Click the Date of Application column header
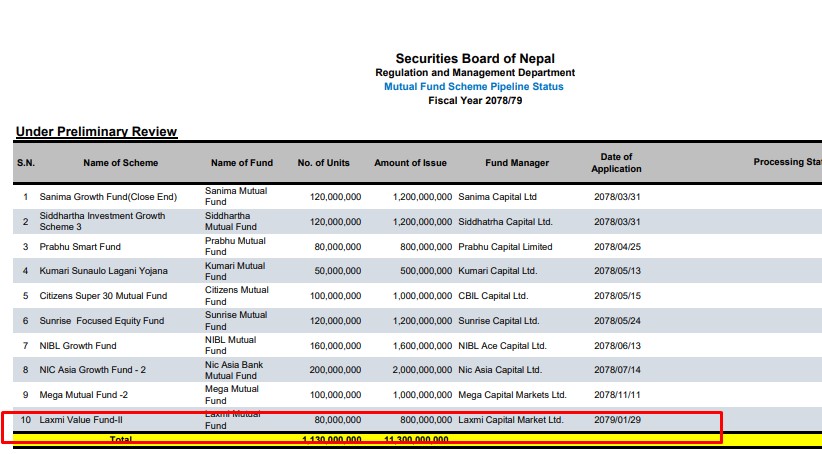 pos(616,163)
